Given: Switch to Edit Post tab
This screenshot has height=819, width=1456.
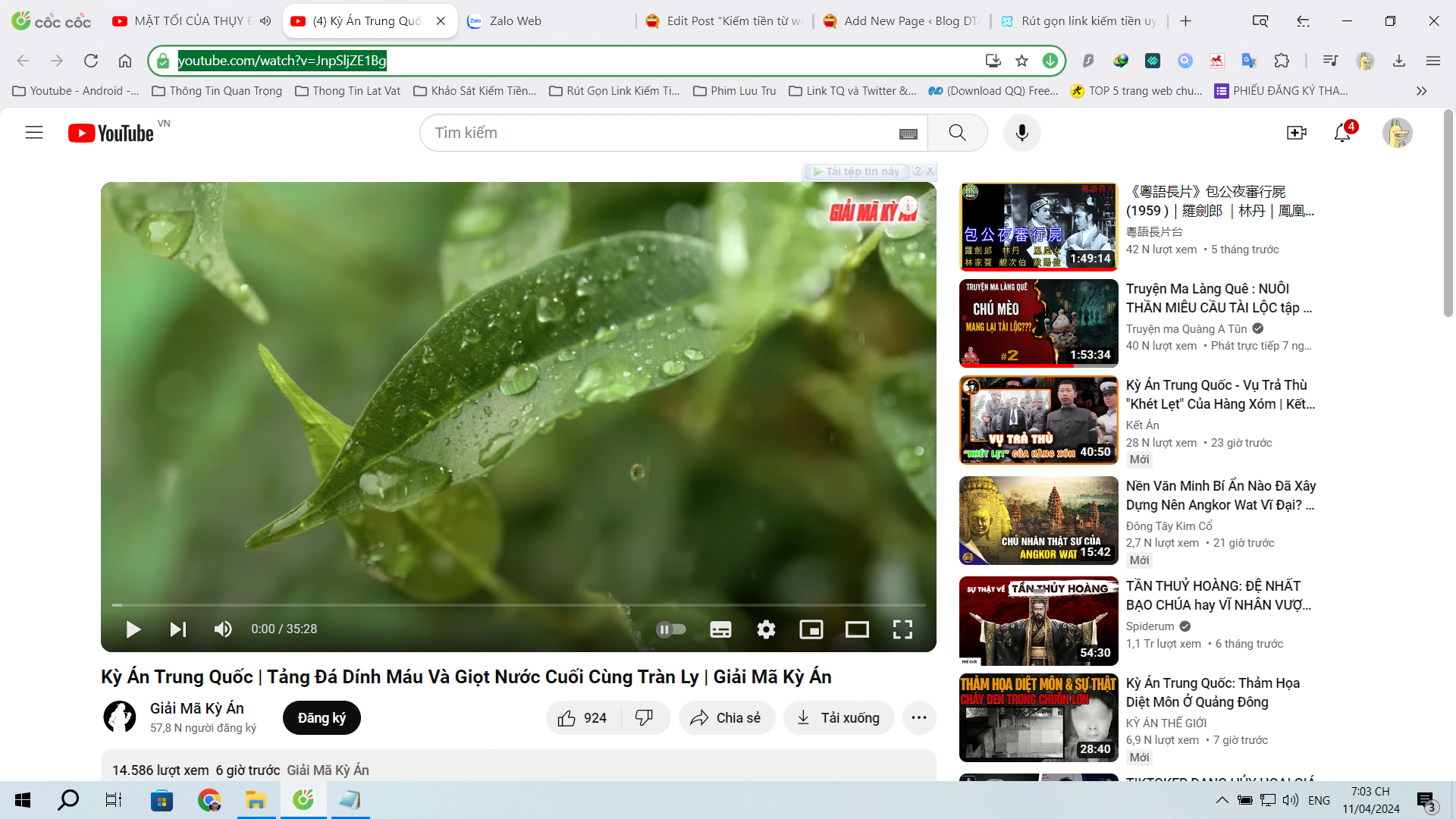Looking at the screenshot, I should point(724,21).
